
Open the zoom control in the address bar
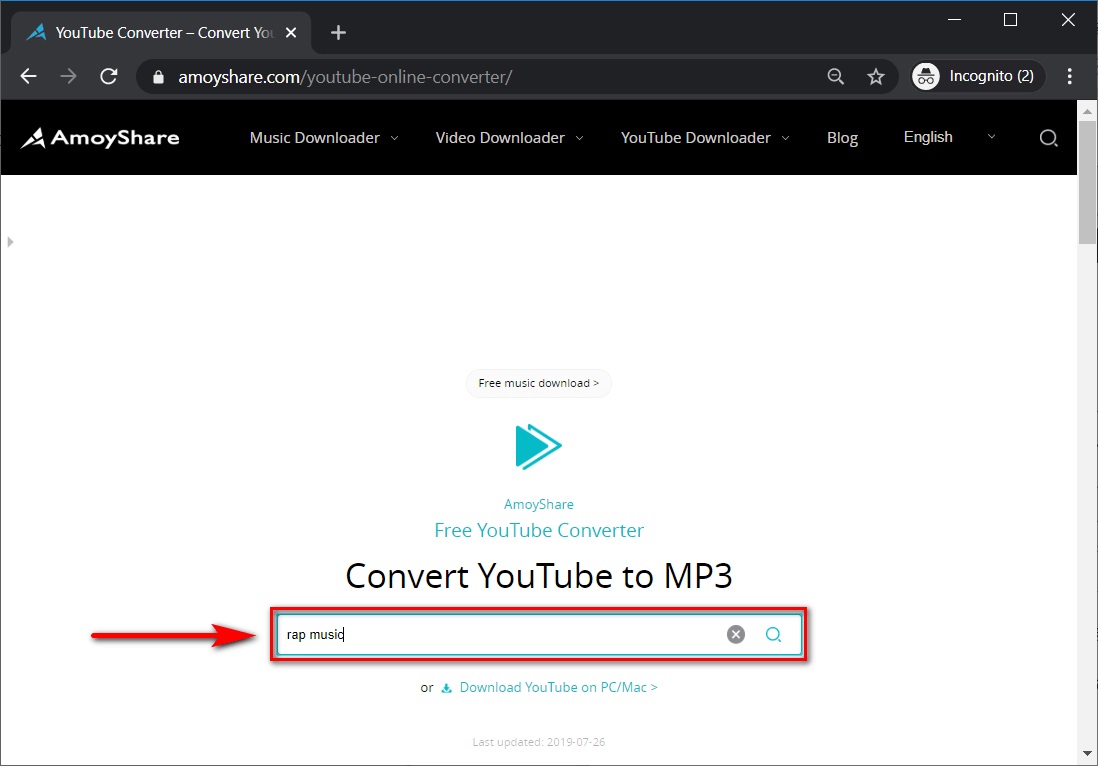835,76
